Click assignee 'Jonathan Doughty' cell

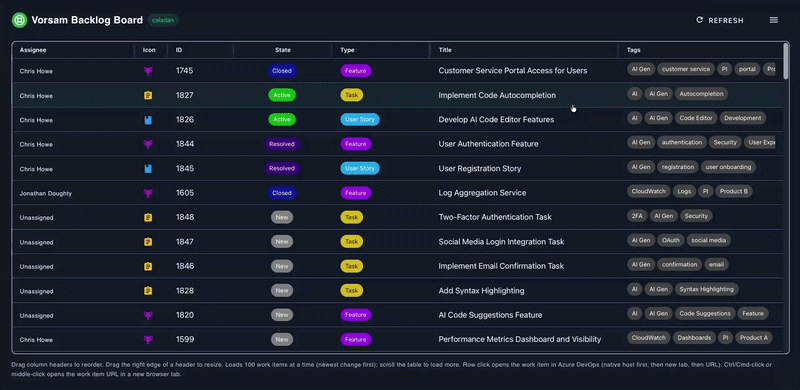[45, 193]
